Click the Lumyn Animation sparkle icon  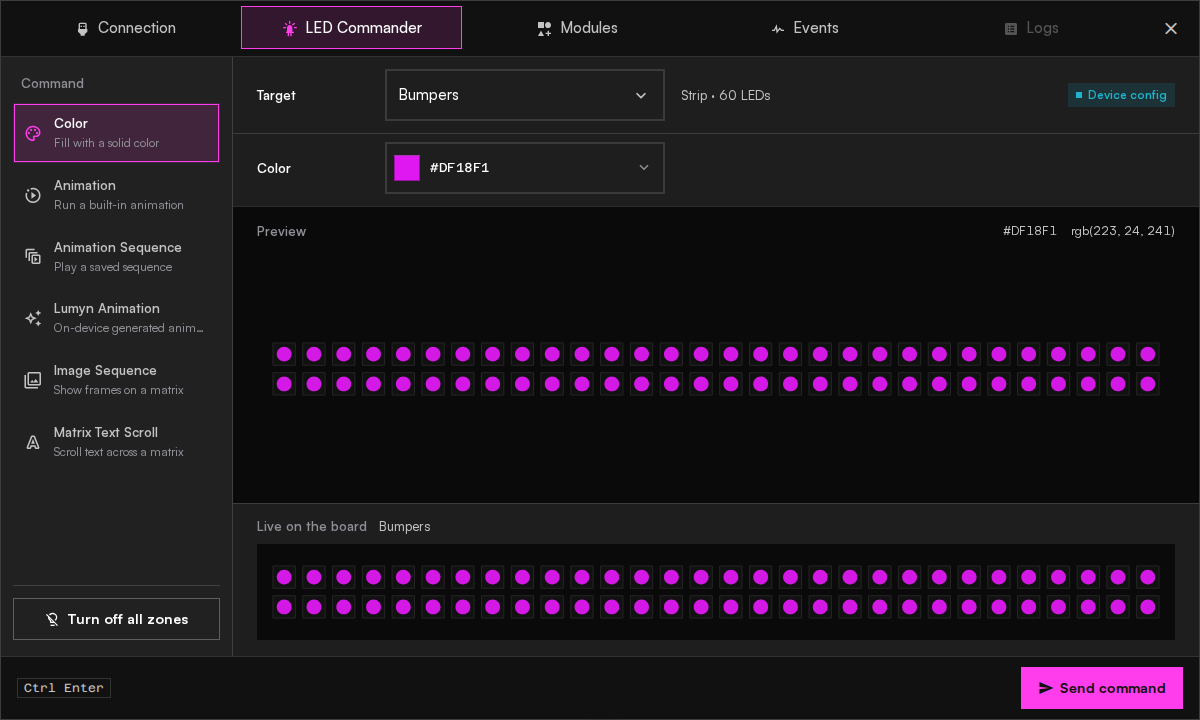[x=33, y=318]
